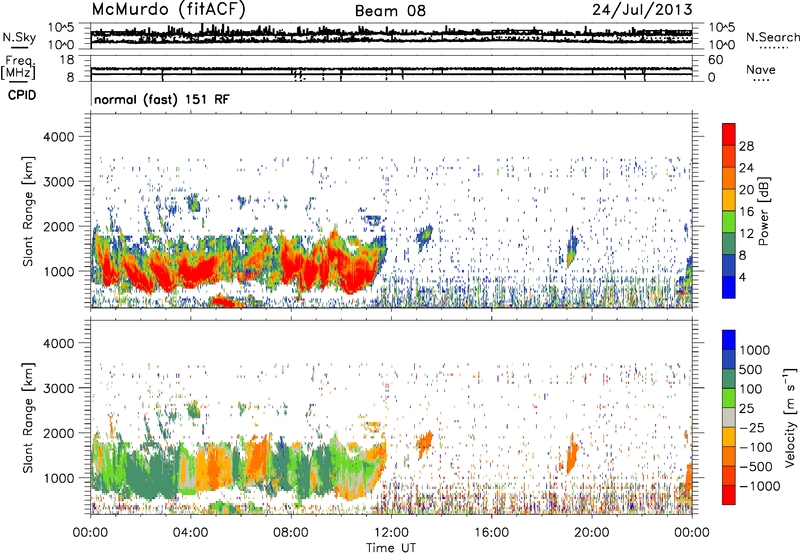Click the 'McMurdo (fitACF)' title text
The width and height of the screenshot is (800, 554).
pyautogui.click(x=168, y=10)
